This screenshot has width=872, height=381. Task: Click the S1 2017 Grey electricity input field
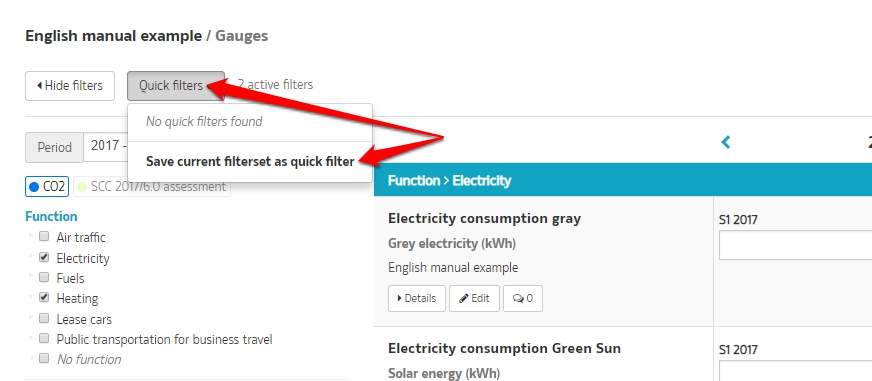[x=795, y=245]
